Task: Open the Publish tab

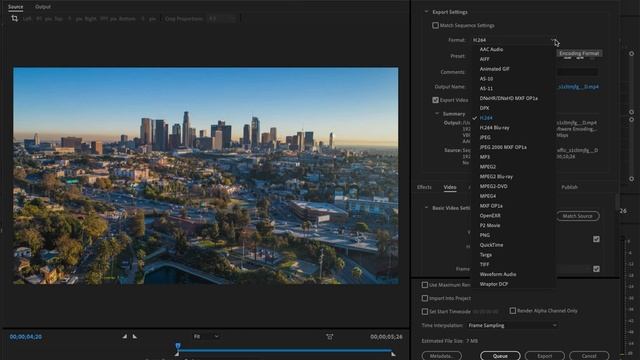Action: click(x=569, y=187)
